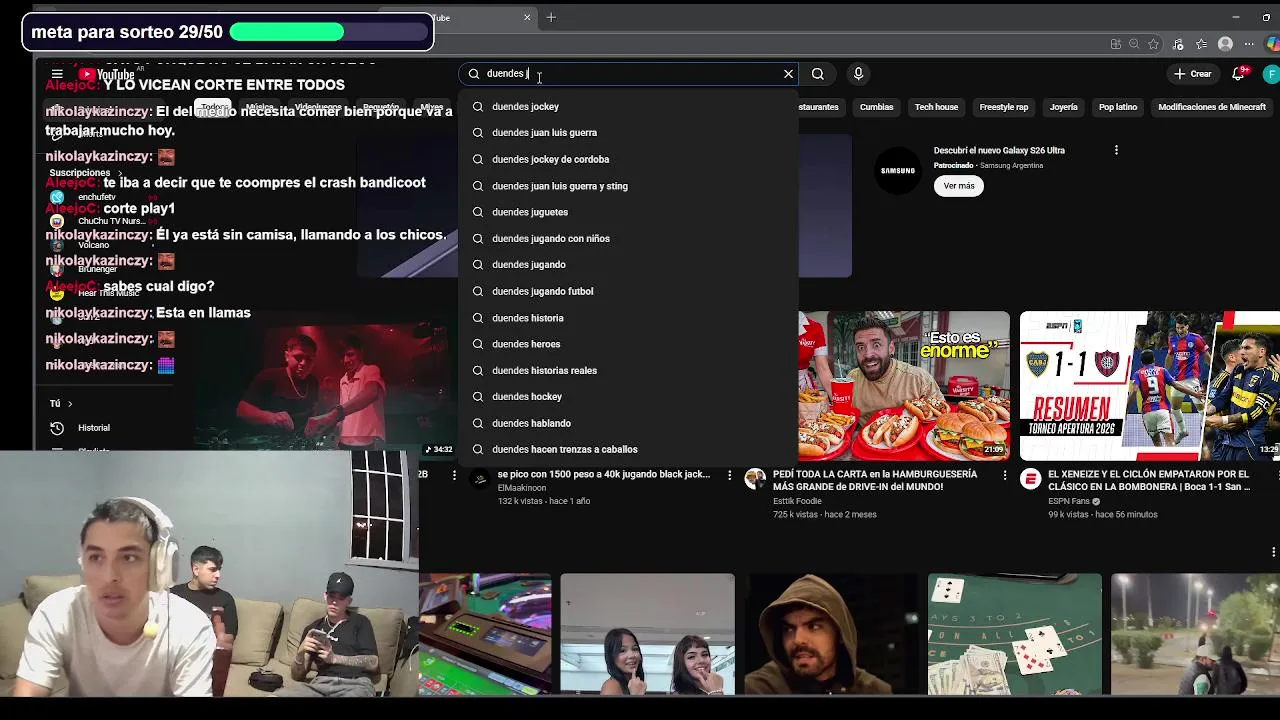The image size is (1280, 720).
Task: Select suggestion 'duendes jockey de cordoba'
Action: click(629, 159)
